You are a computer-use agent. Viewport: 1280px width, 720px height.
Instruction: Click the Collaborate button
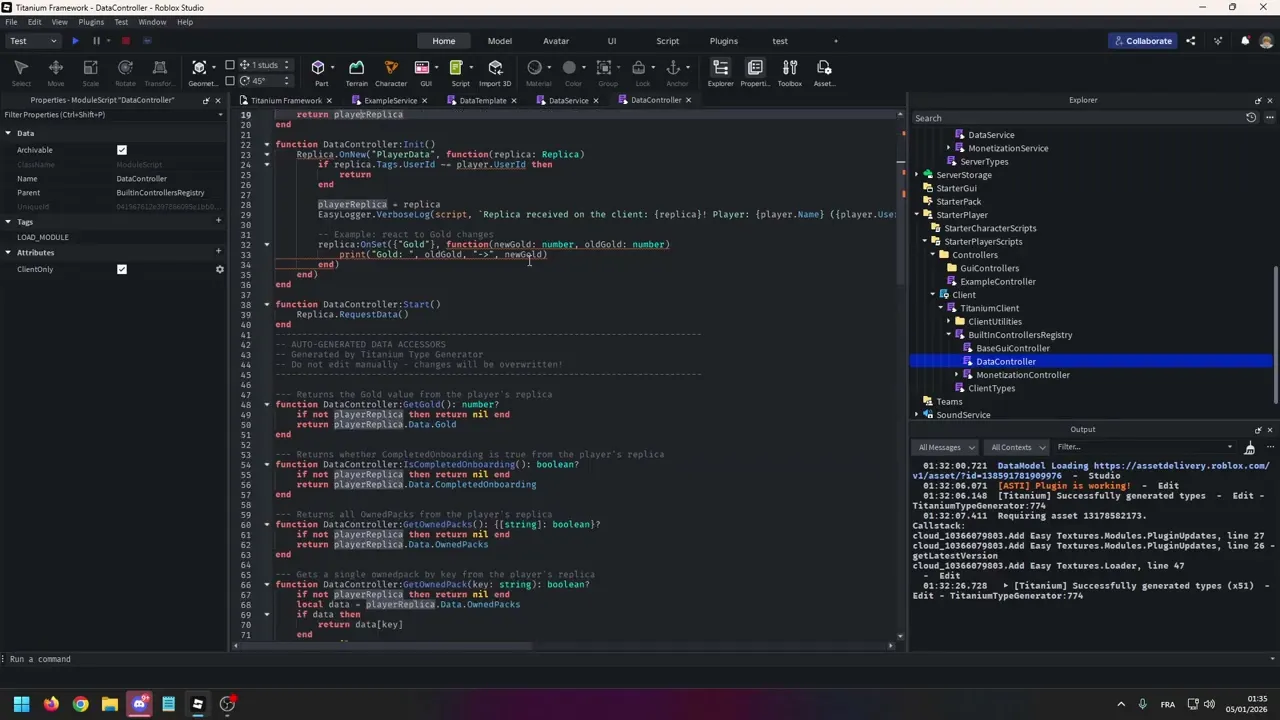[1143, 41]
